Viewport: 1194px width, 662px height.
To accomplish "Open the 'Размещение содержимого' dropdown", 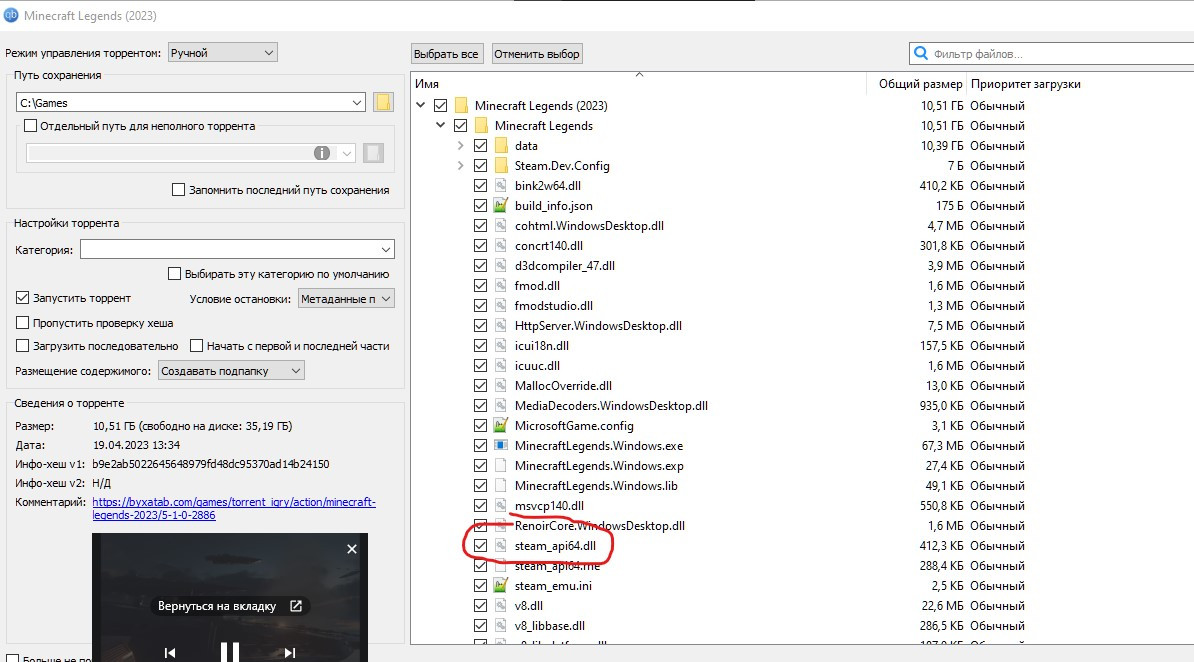I will coord(231,371).
